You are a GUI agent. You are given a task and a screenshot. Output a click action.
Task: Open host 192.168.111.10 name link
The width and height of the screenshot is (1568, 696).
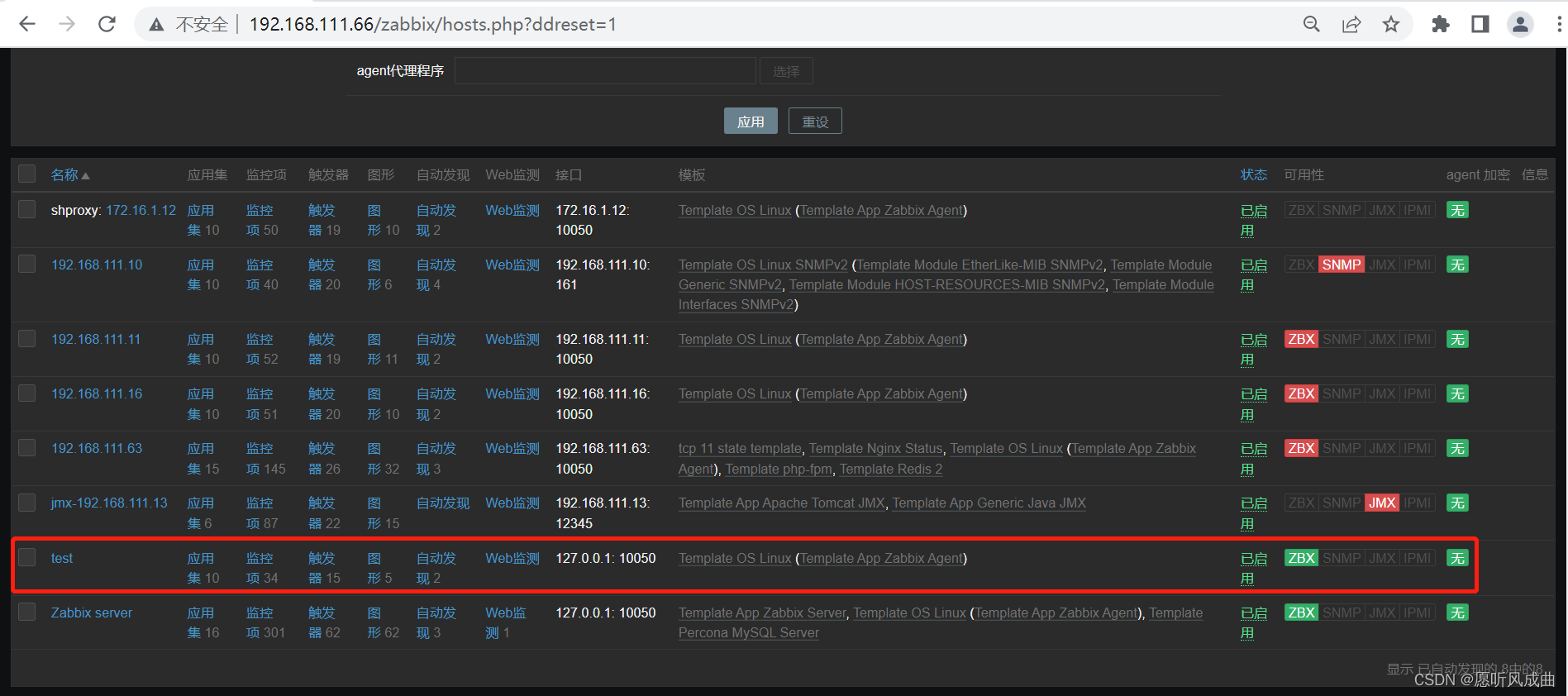97,265
